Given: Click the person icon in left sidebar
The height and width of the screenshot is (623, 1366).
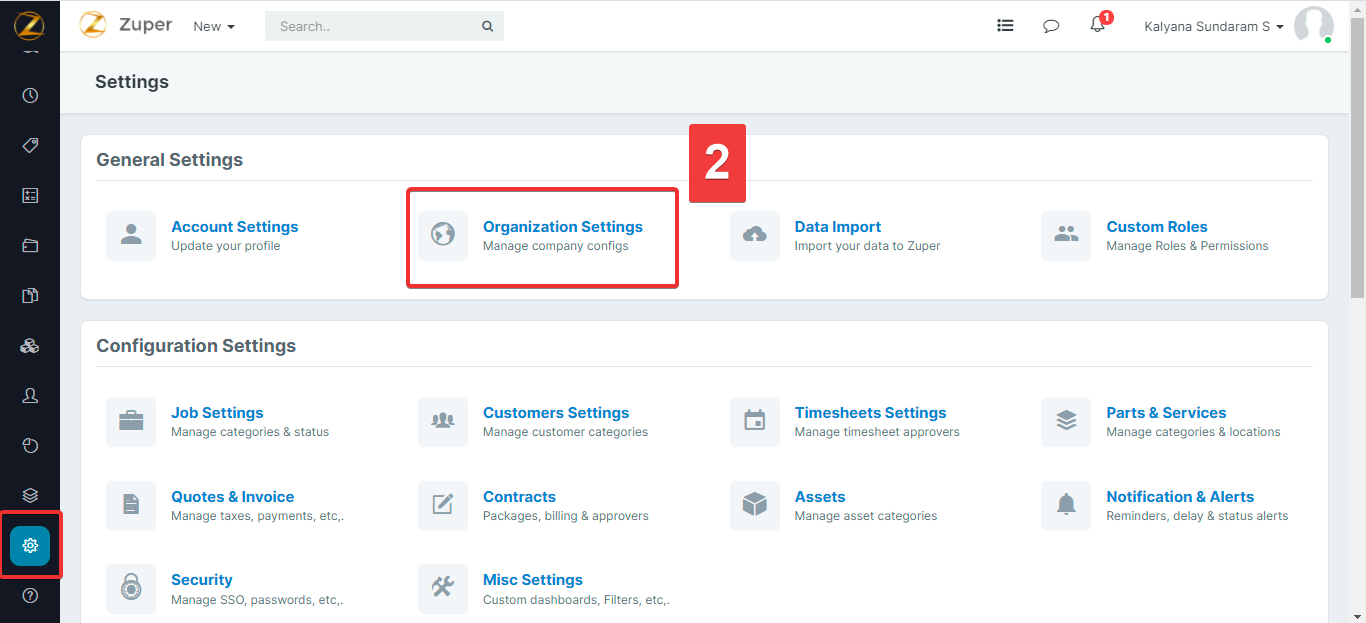Looking at the screenshot, I should coord(30,396).
